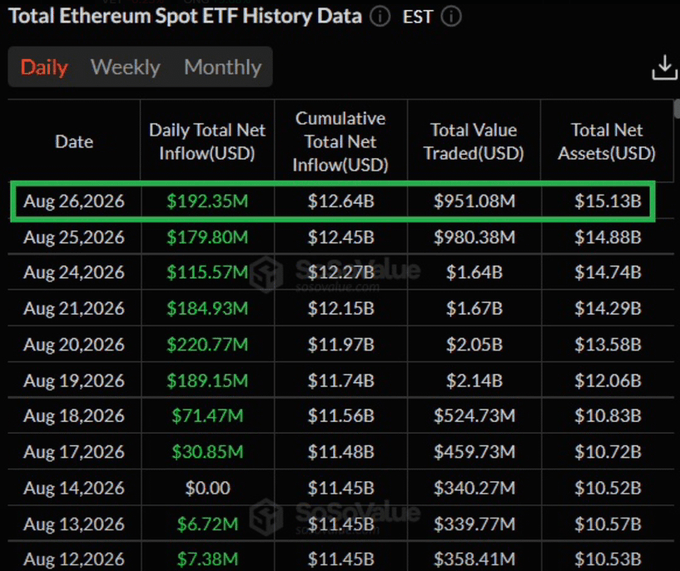The height and width of the screenshot is (571, 680).
Task: Open info icon next to EST
Action: [x=451, y=17]
